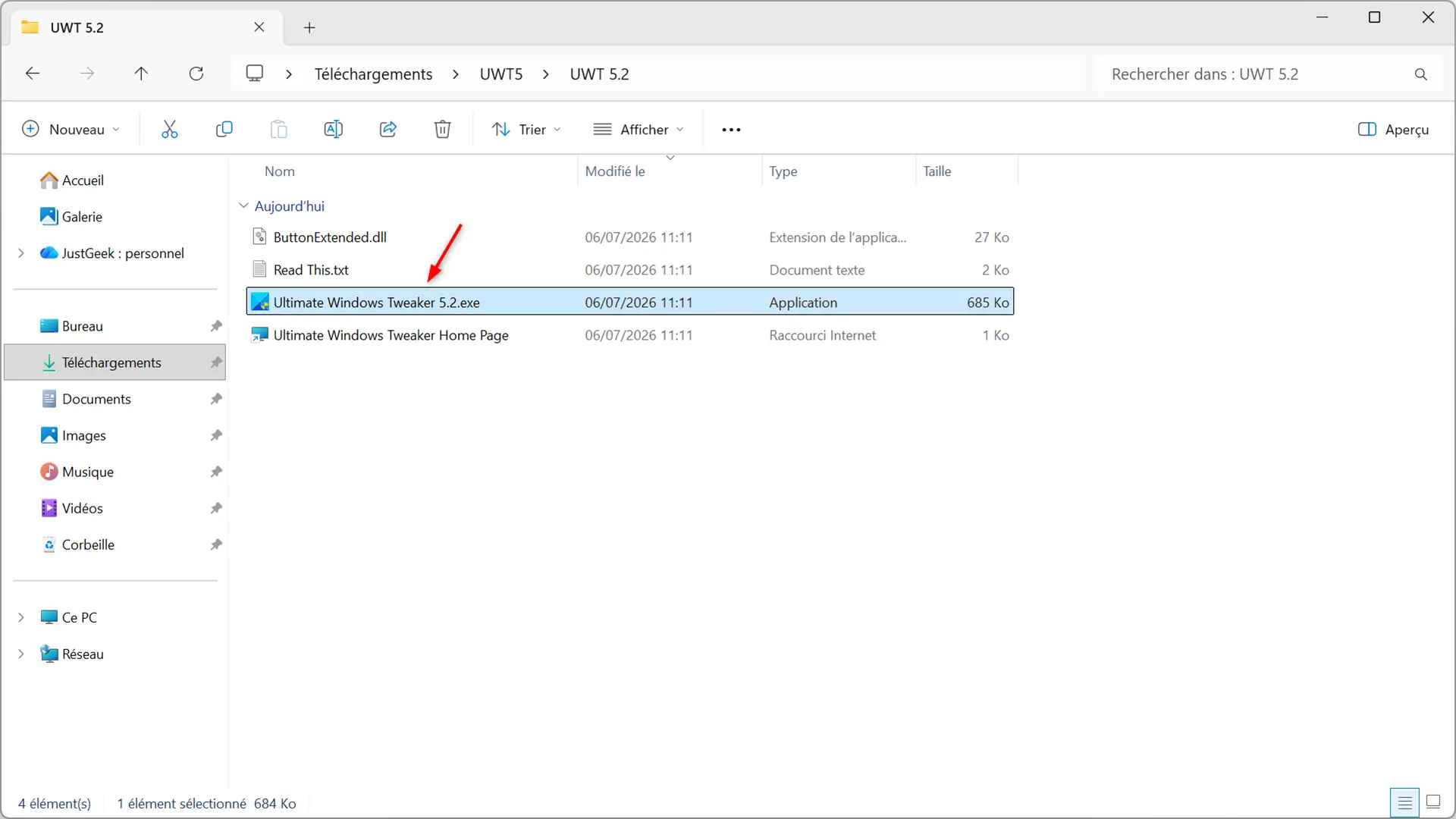Expand chevron after UWT5 in address bar
1456x819 pixels.
[x=546, y=74]
